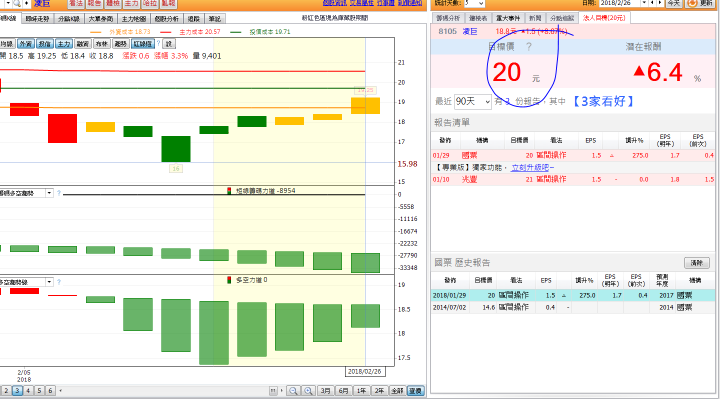Toggle the 主力 cost line overlay on chart
720x399 pixels.
(x=63, y=44)
